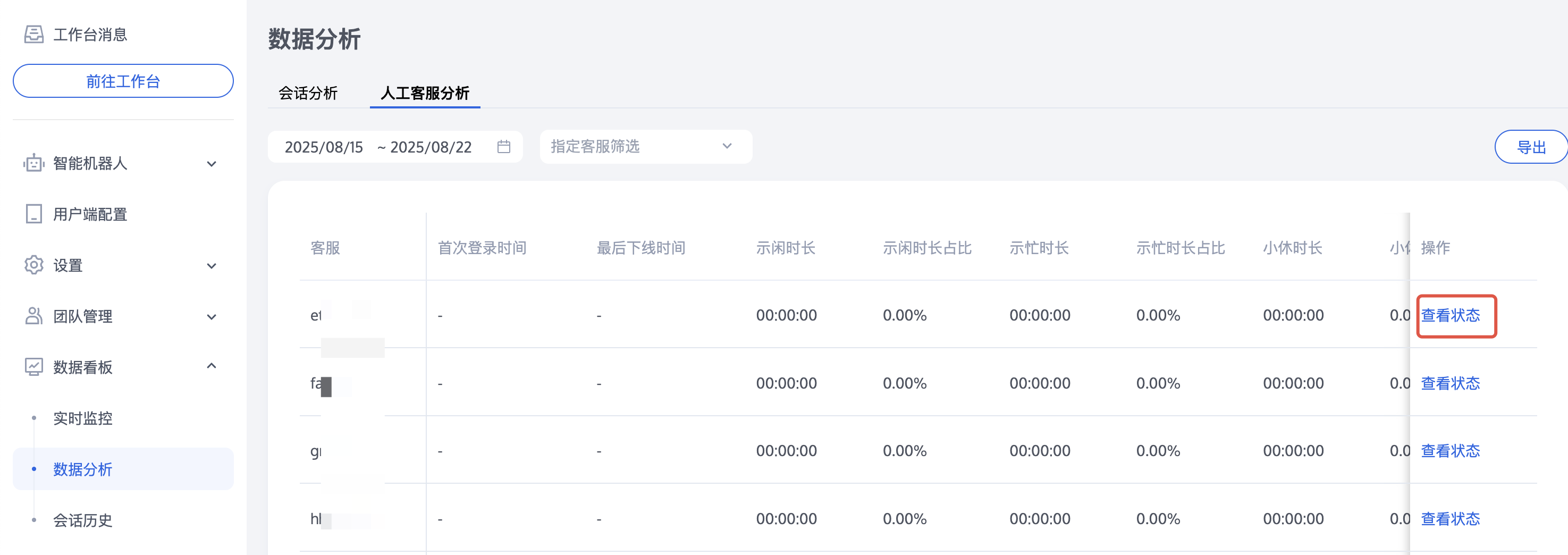Click the 首次登录时间 column header
The height and width of the screenshot is (555, 1568).
482,248
